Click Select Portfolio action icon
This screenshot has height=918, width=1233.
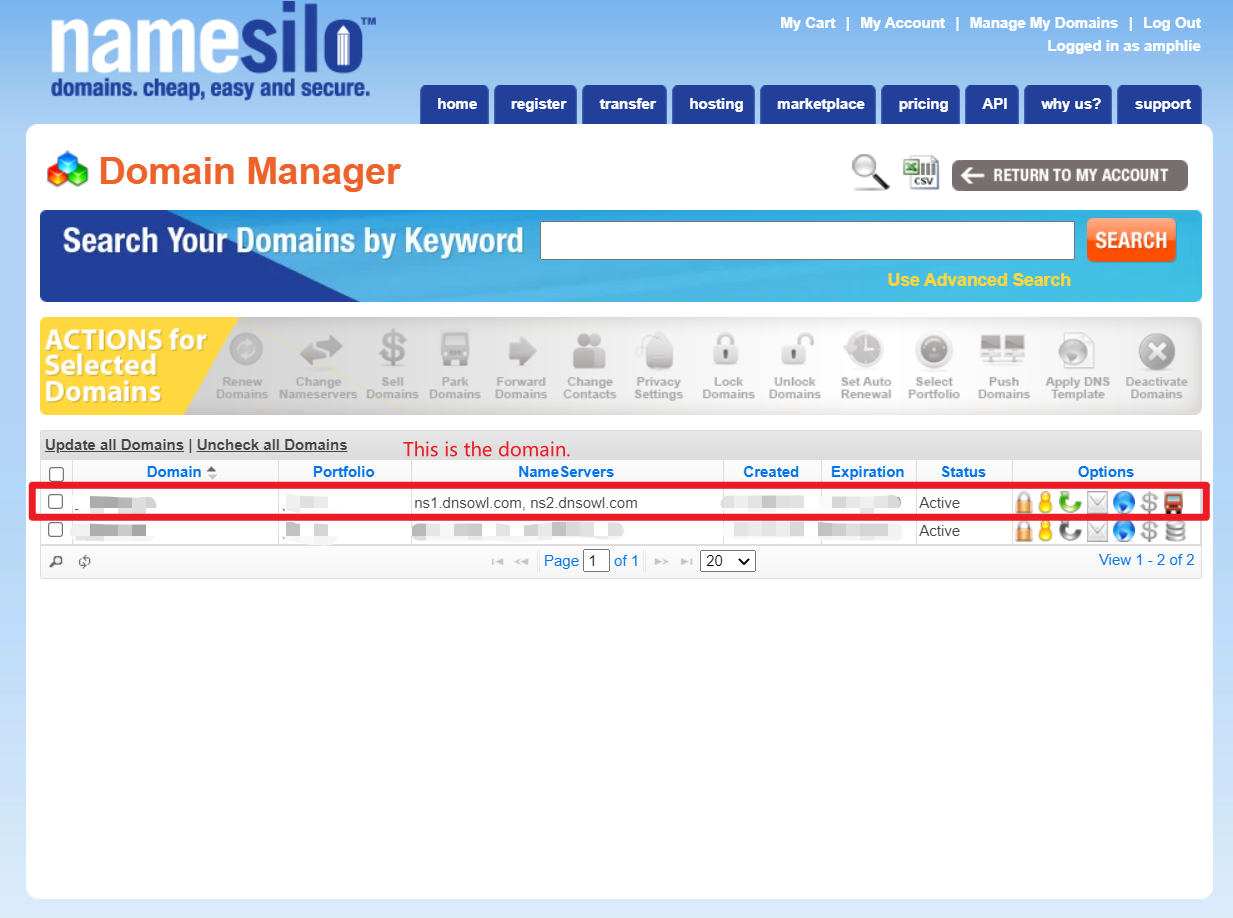coord(934,351)
